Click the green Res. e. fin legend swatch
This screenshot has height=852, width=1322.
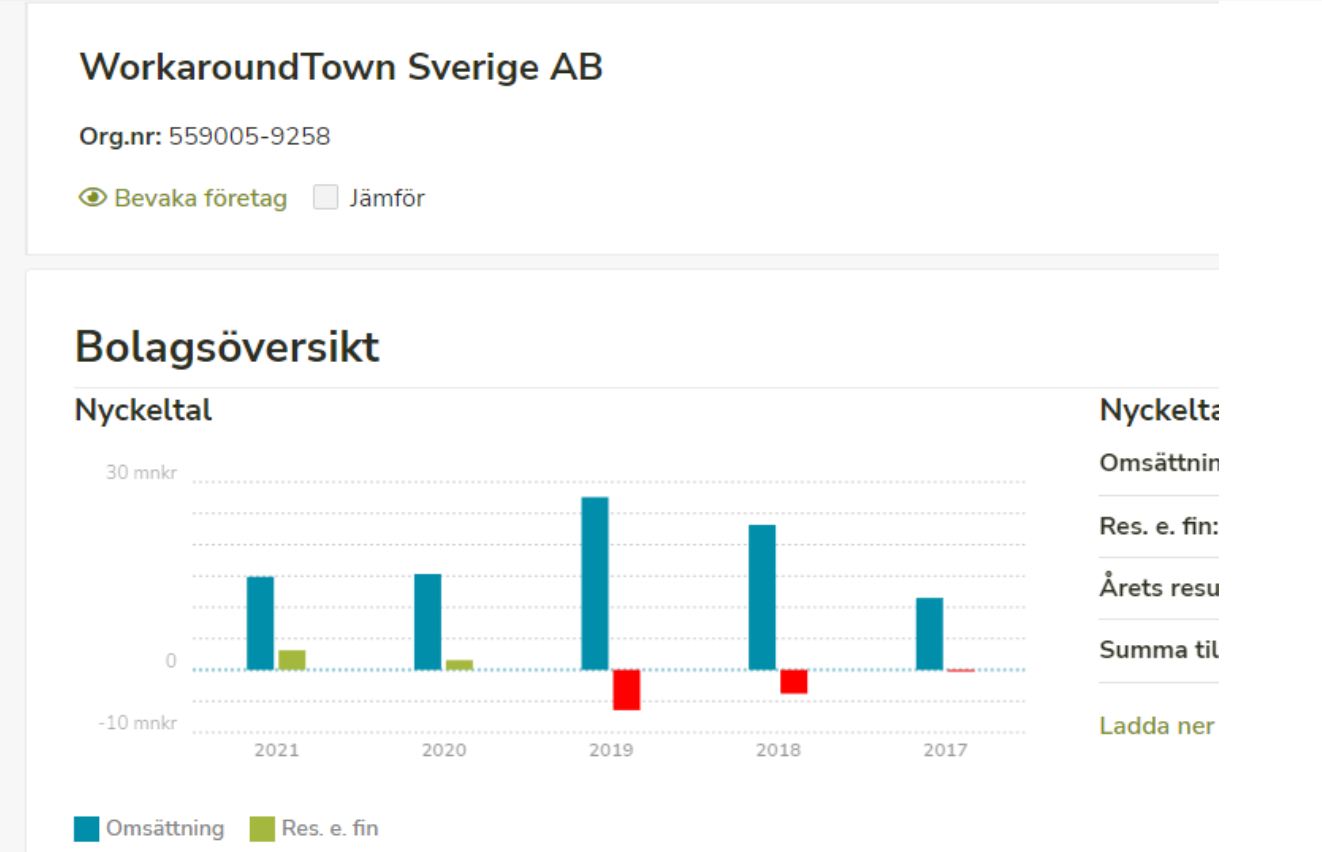coord(262,829)
